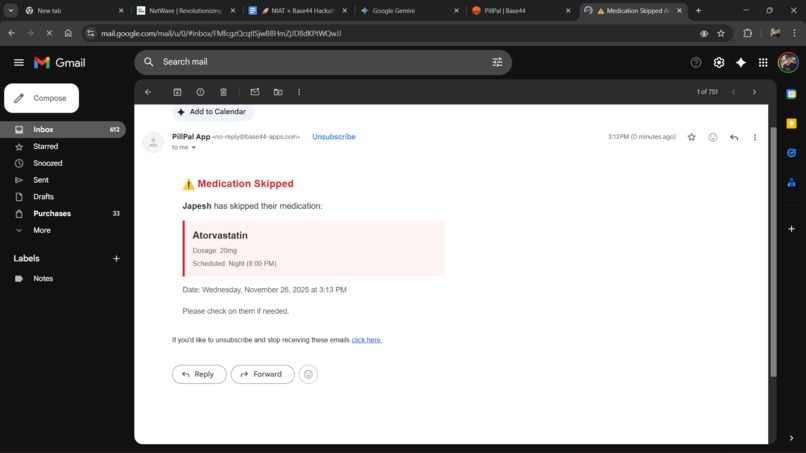The width and height of the screenshot is (806, 453).
Task: Open more toolbar options menu
Action: pos(299,92)
